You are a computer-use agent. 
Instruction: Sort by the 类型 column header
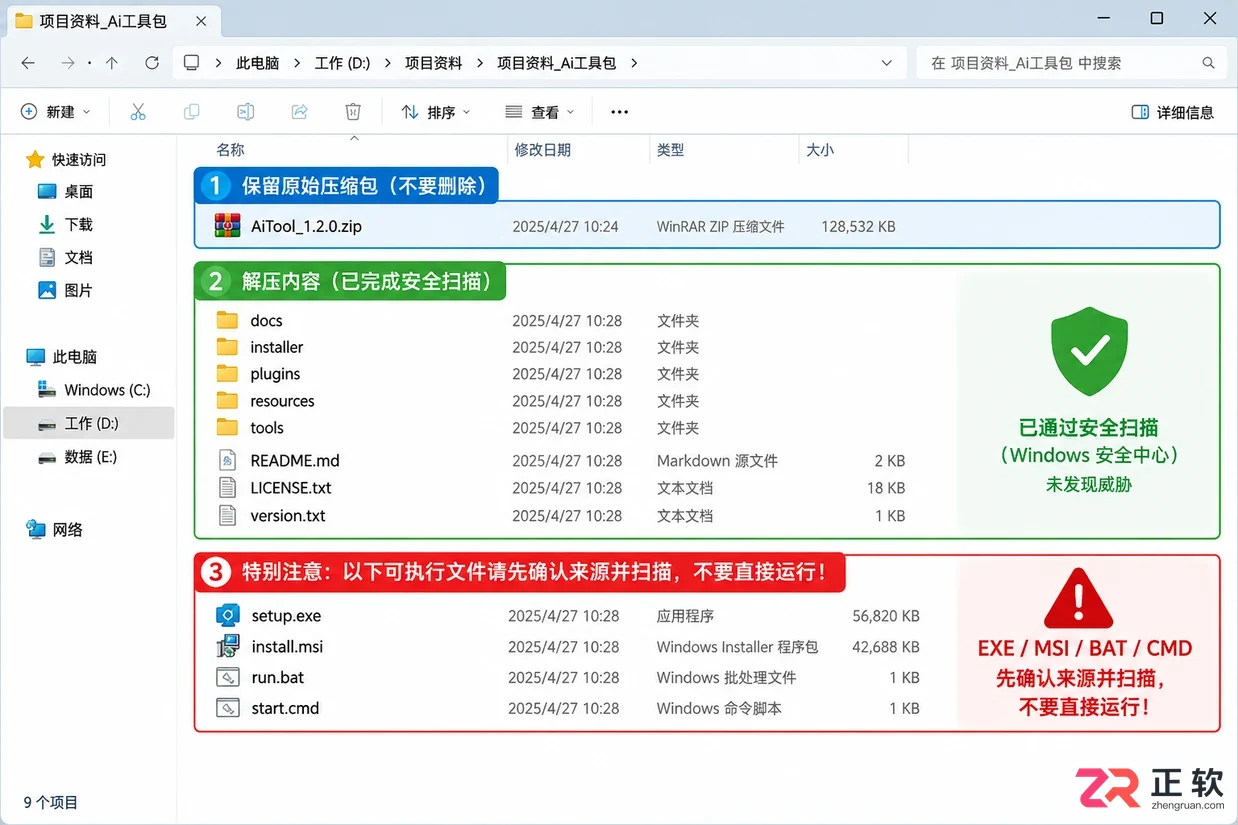point(671,150)
